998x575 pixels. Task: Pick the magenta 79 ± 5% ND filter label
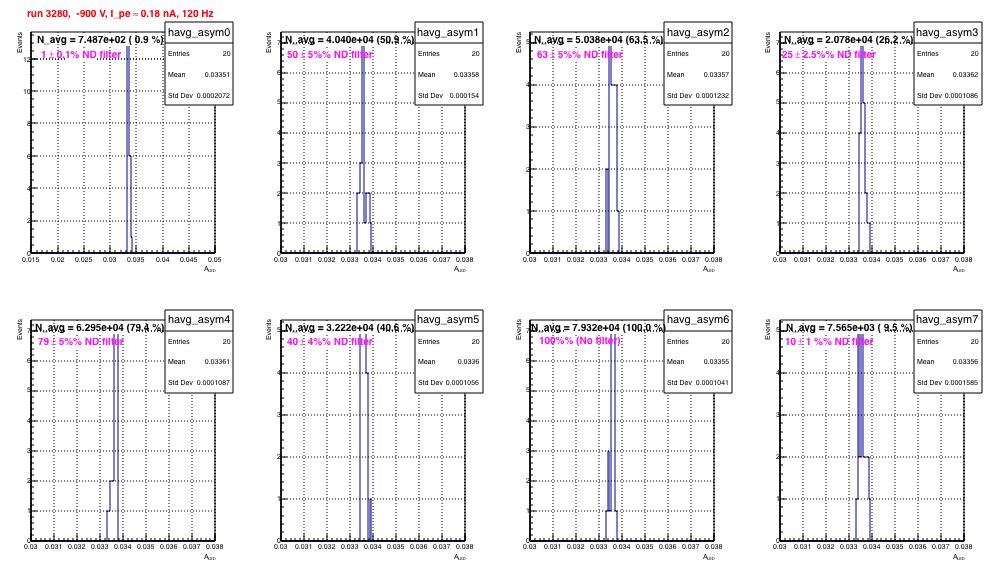tap(80, 342)
